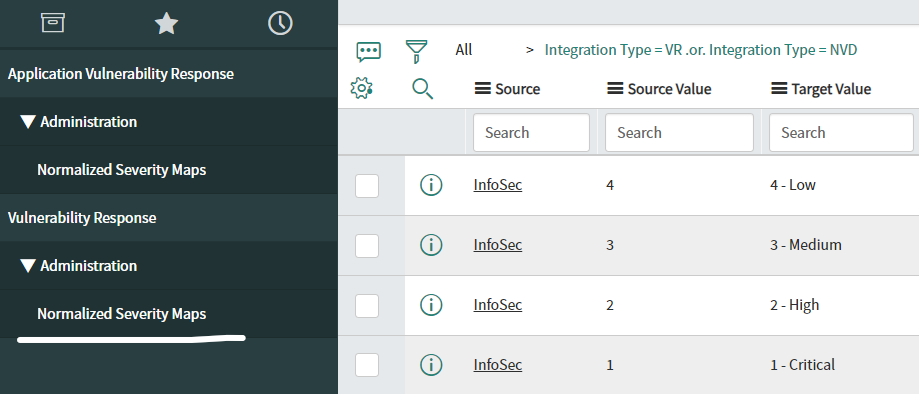Open Application Vulnerability Response menu section
The height and width of the screenshot is (394, 919).
(x=121, y=74)
